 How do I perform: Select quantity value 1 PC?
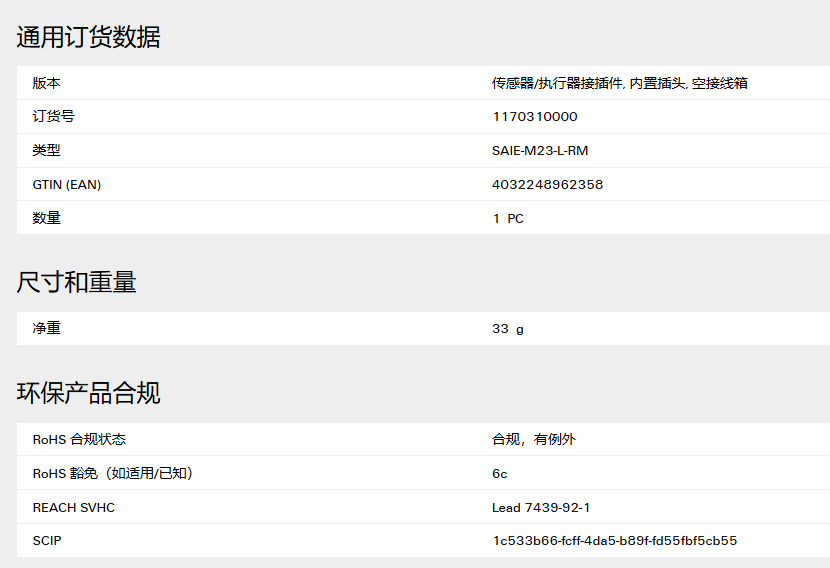(x=508, y=219)
